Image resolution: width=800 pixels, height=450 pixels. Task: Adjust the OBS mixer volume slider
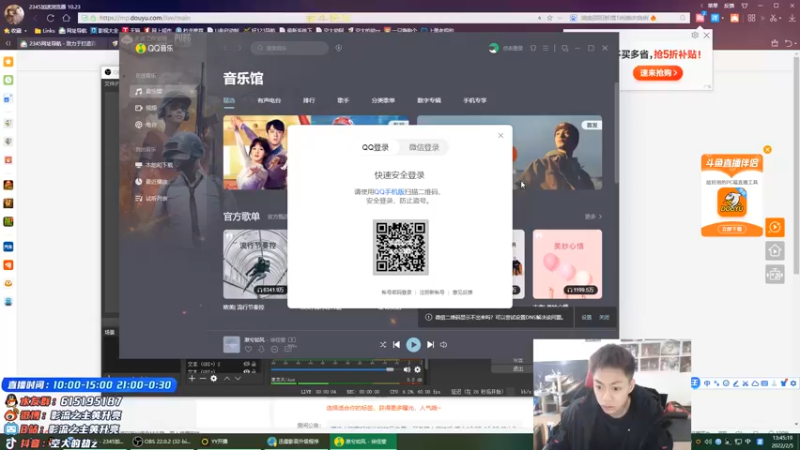coord(333,369)
